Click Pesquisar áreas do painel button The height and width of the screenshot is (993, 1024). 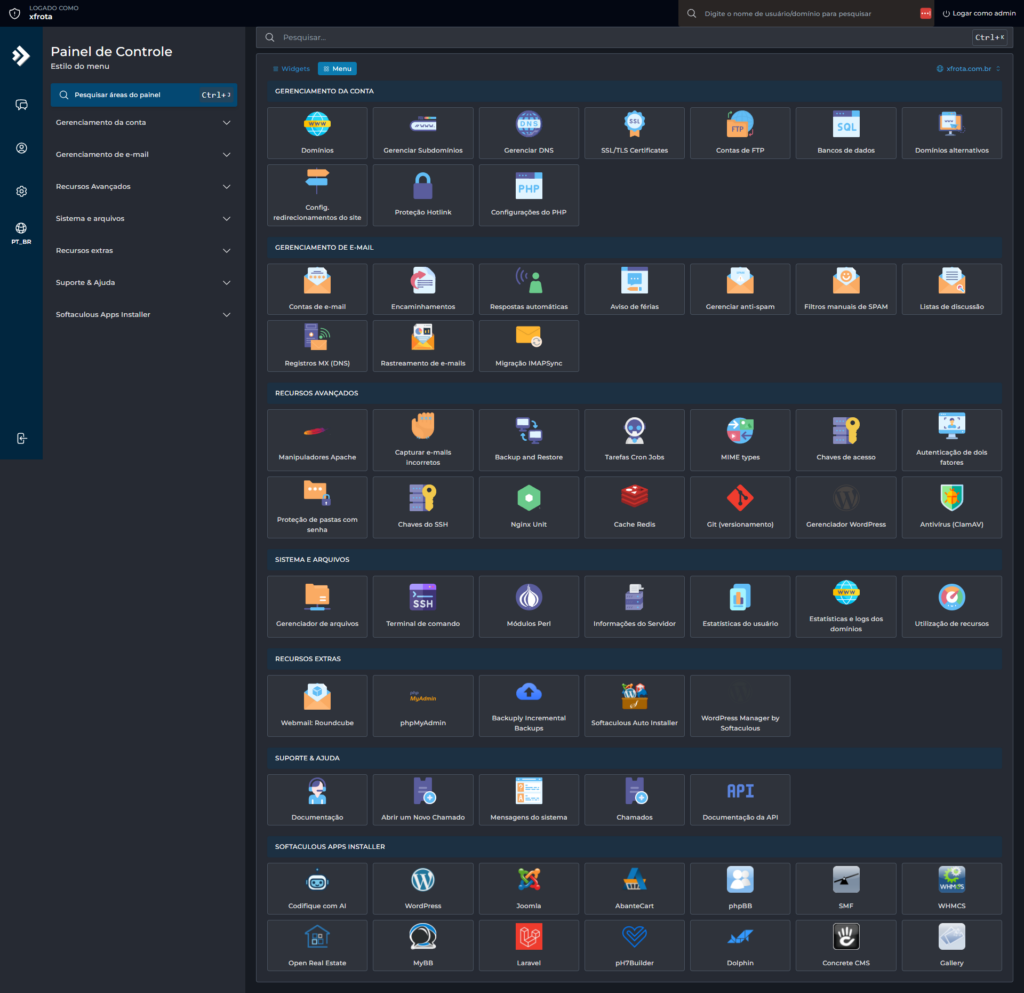[x=144, y=95]
